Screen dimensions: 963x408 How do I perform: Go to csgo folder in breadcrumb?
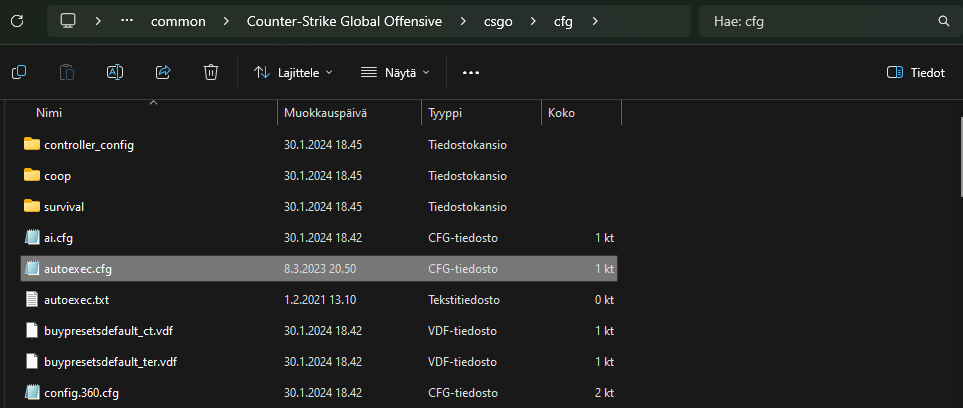click(498, 21)
